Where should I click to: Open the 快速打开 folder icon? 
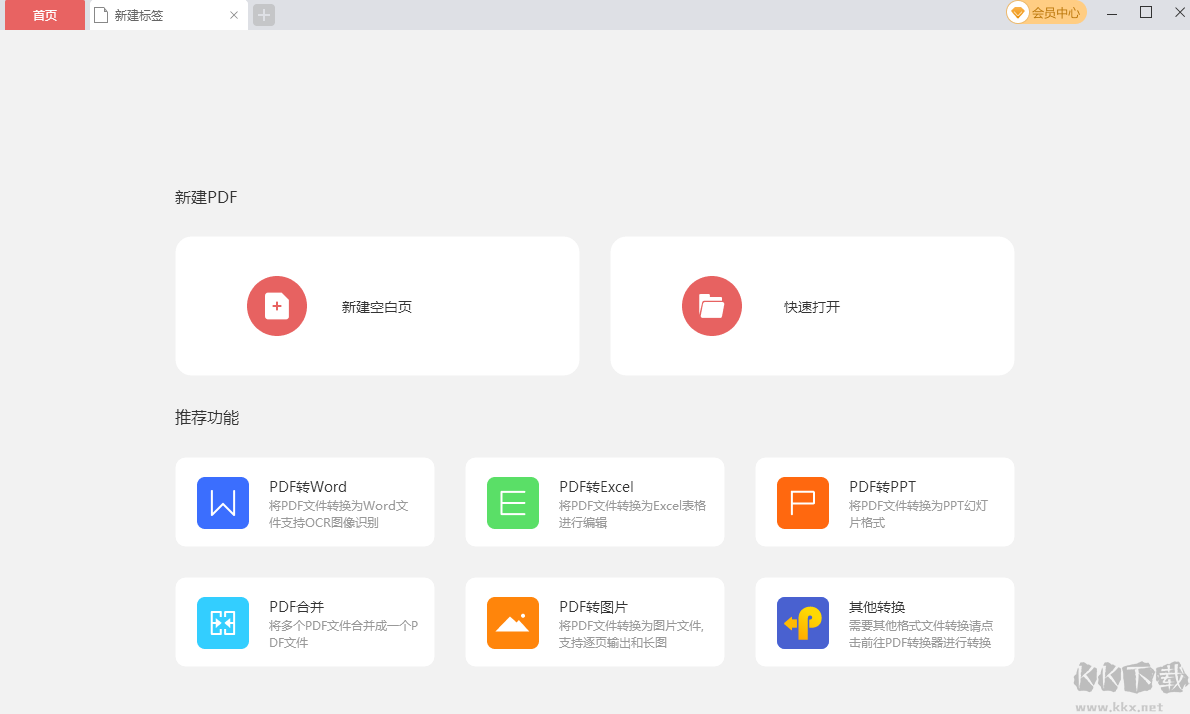click(x=712, y=306)
